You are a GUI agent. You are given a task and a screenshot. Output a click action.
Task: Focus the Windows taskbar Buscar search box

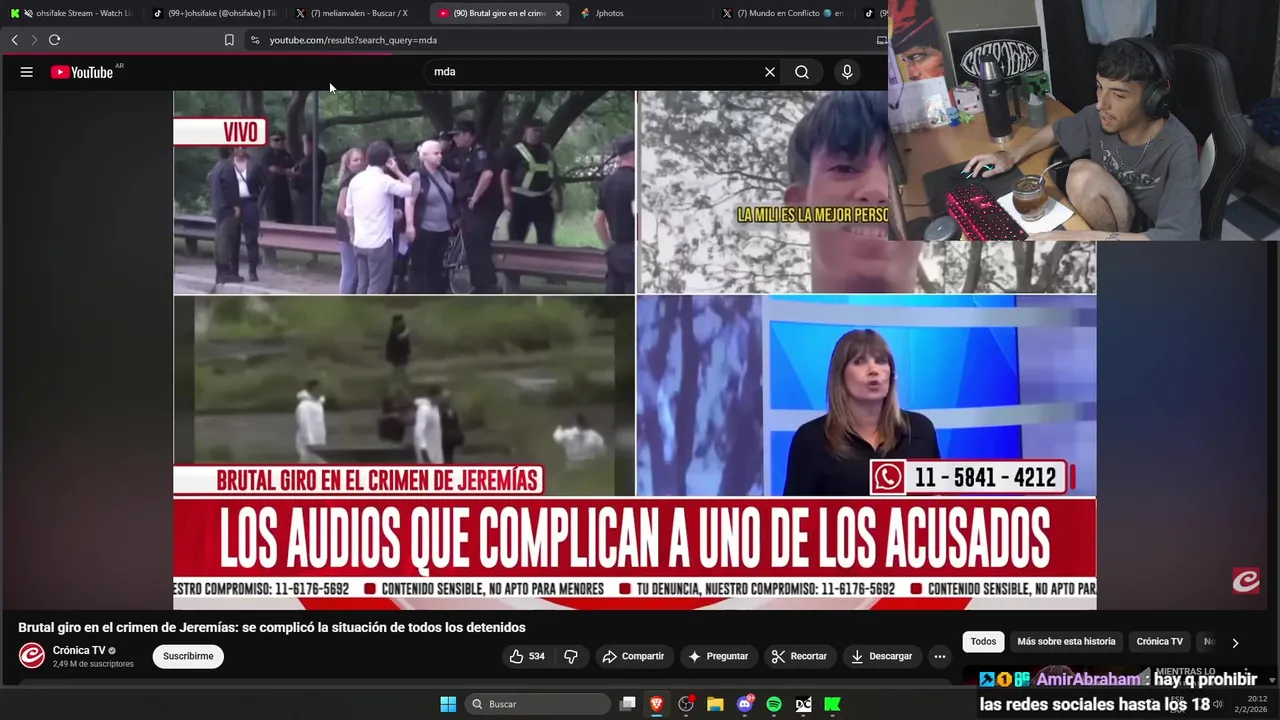[x=538, y=704]
